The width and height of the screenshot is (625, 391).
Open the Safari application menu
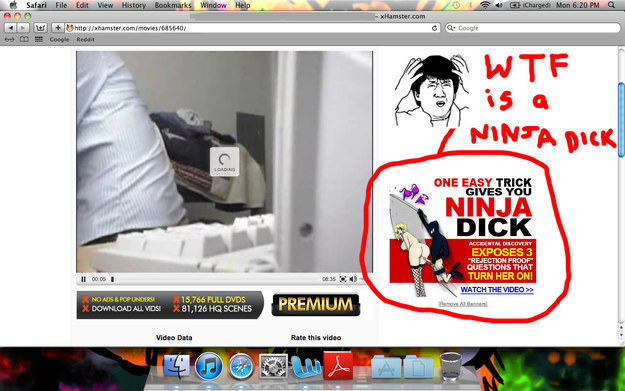[x=36, y=5]
